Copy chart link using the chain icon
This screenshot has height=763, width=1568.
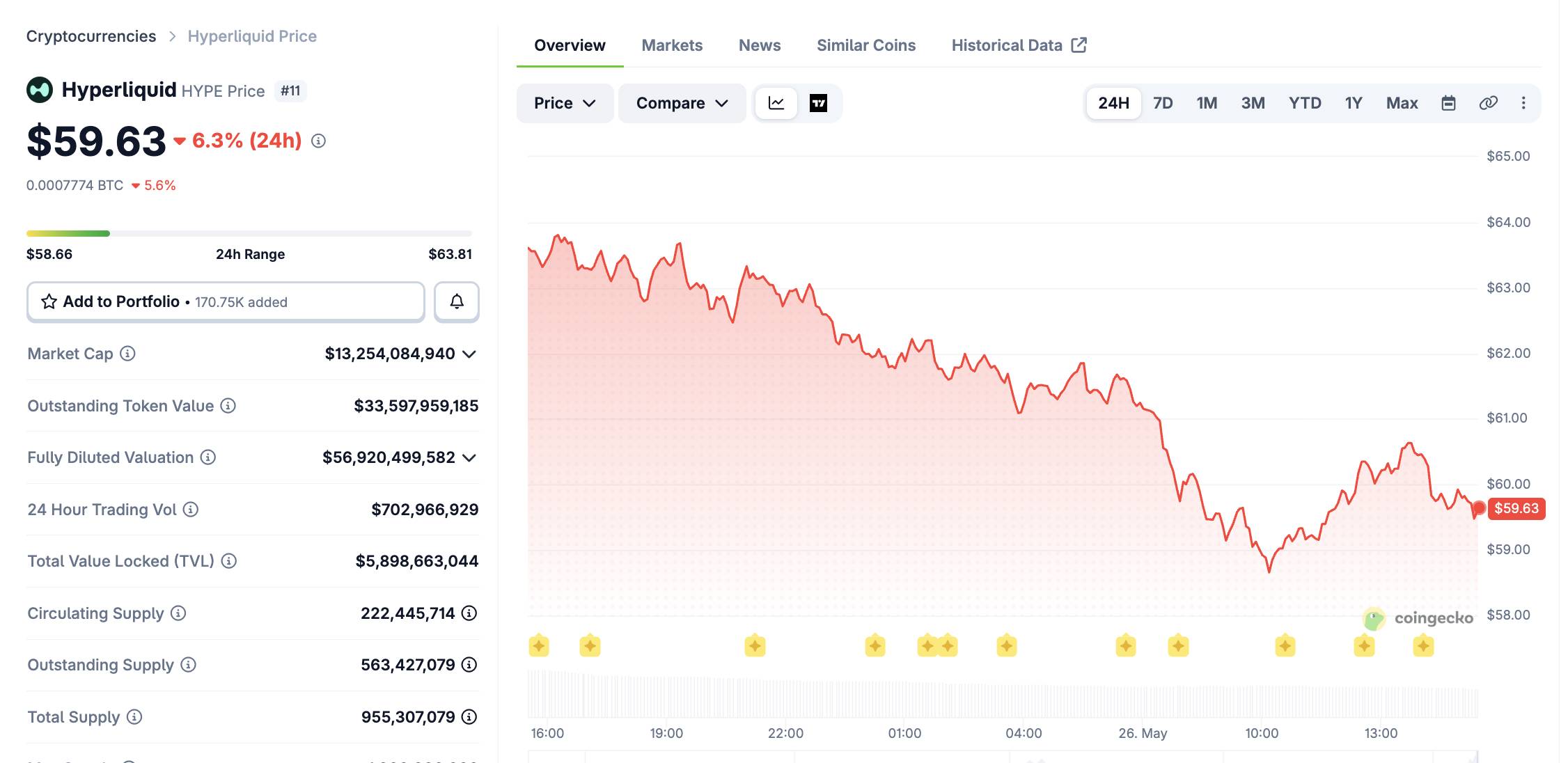1488,103
